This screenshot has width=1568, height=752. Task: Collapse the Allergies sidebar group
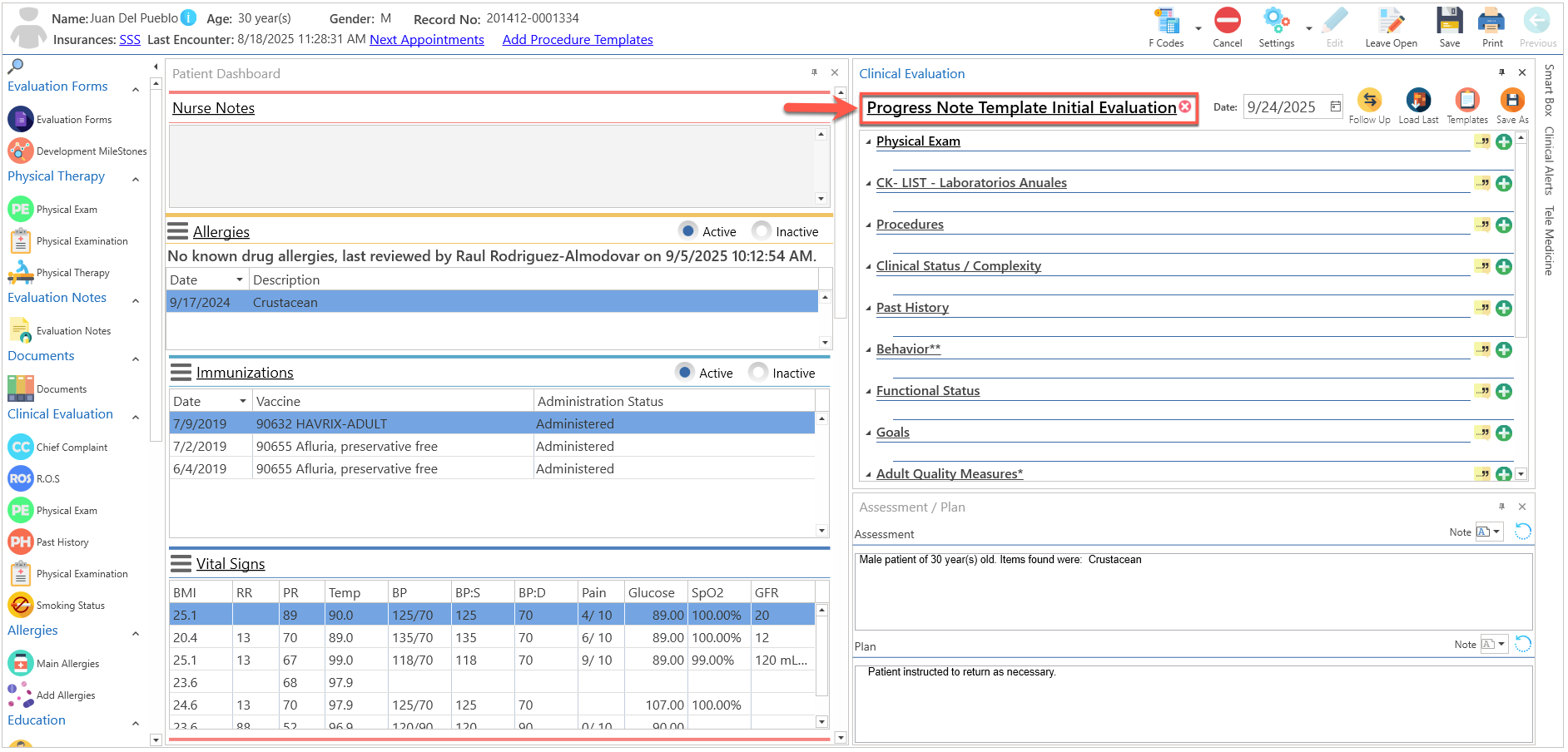(x=136, y=633)
